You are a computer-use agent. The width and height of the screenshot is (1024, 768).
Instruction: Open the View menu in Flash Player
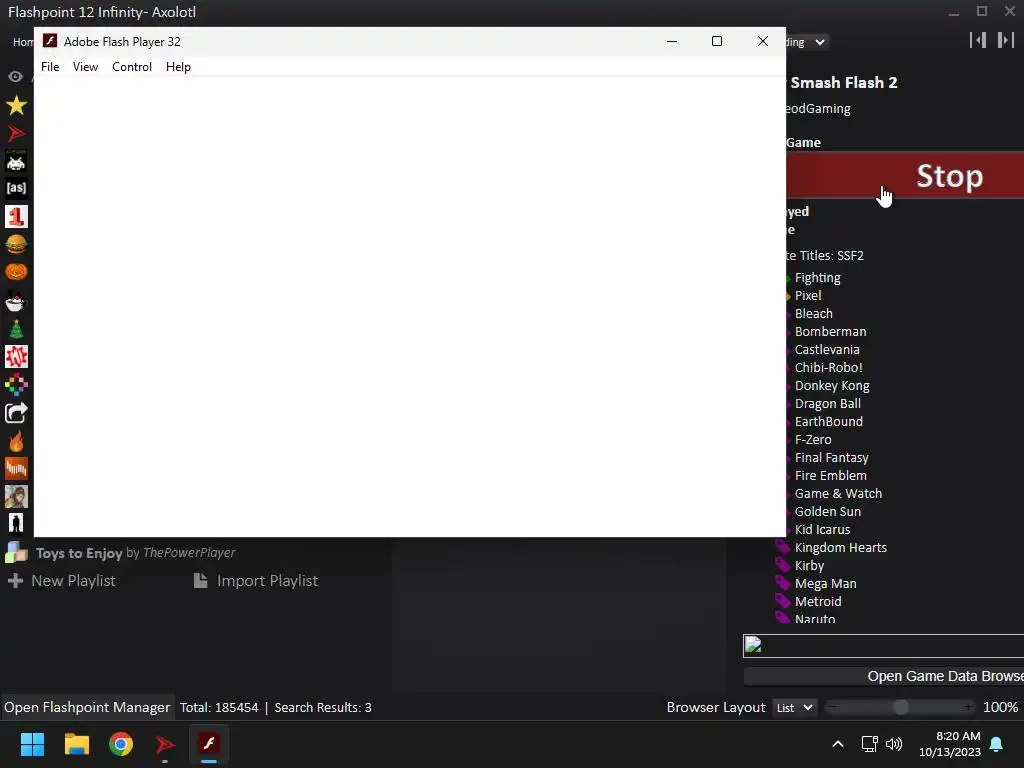click(85, 67)
